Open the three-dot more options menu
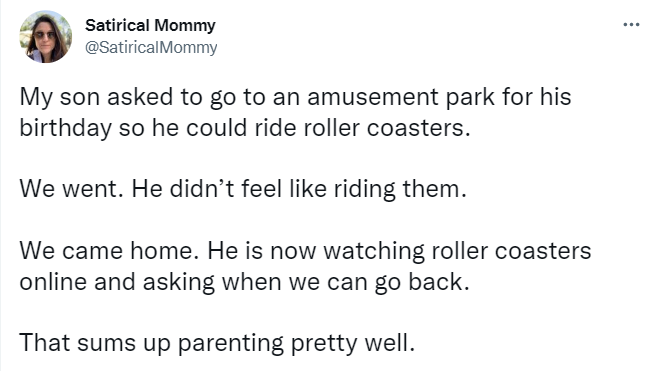 pos(631,25)
